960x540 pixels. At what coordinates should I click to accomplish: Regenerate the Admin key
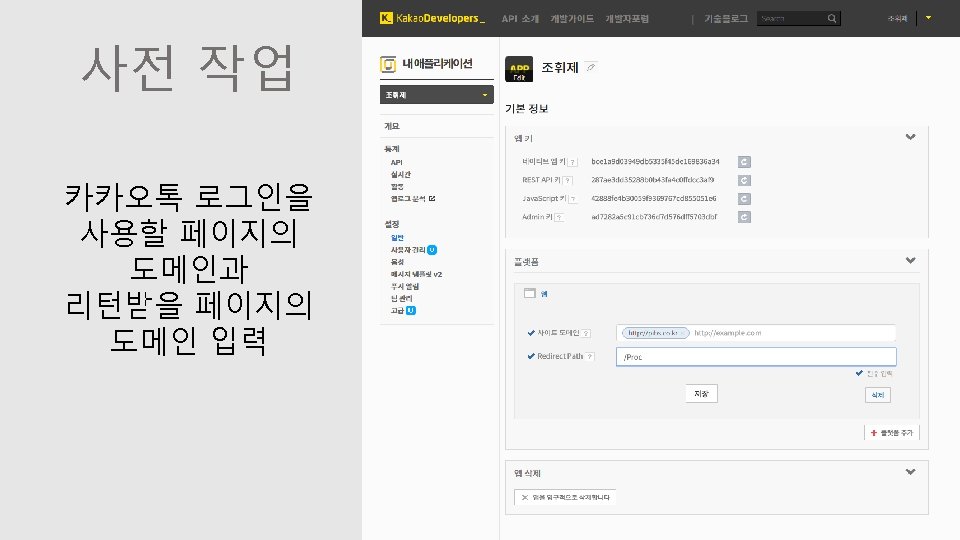click(744, 217)
